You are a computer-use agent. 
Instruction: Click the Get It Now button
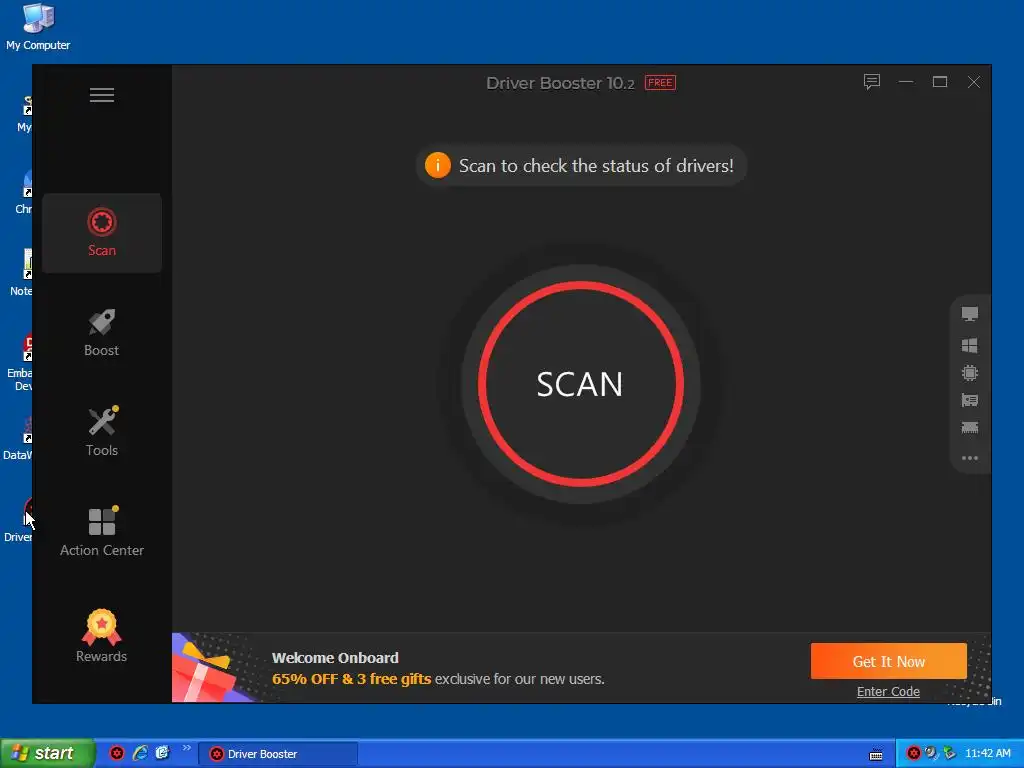[888, 662]
